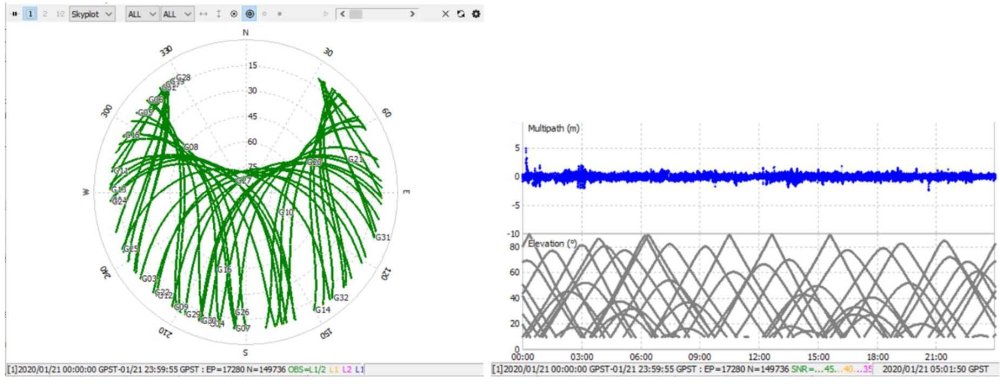Click the 03:00 time axis tick
Viewport: 1000px width, 384px height.
(582, 357)
